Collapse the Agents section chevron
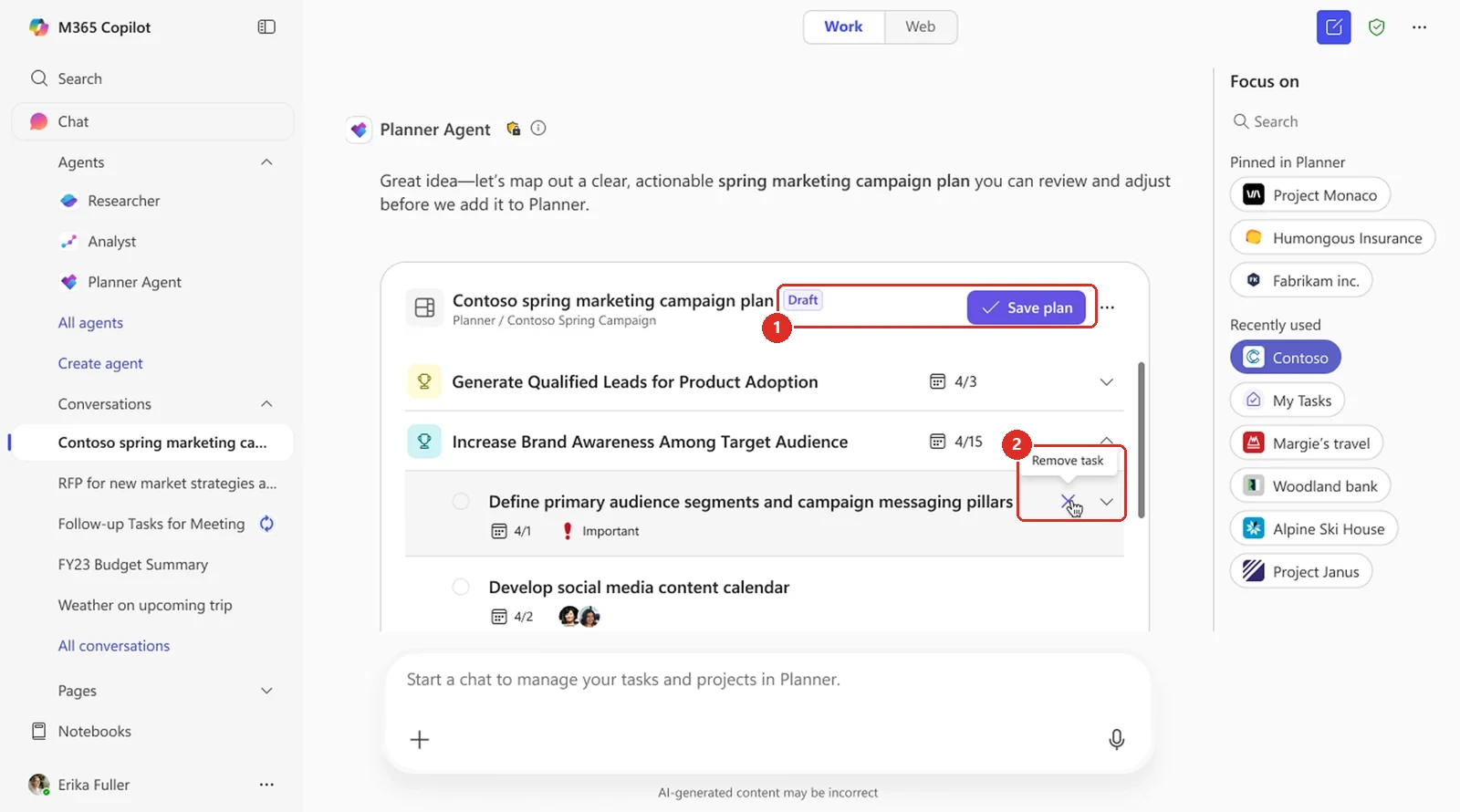 266,162
